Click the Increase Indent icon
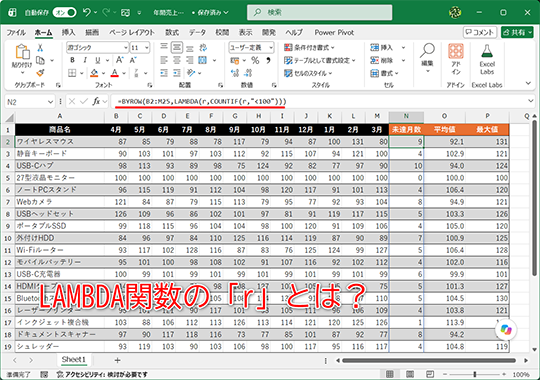This screenshot has height=380, width=540. pyautogui.click(x=177, y=73)
